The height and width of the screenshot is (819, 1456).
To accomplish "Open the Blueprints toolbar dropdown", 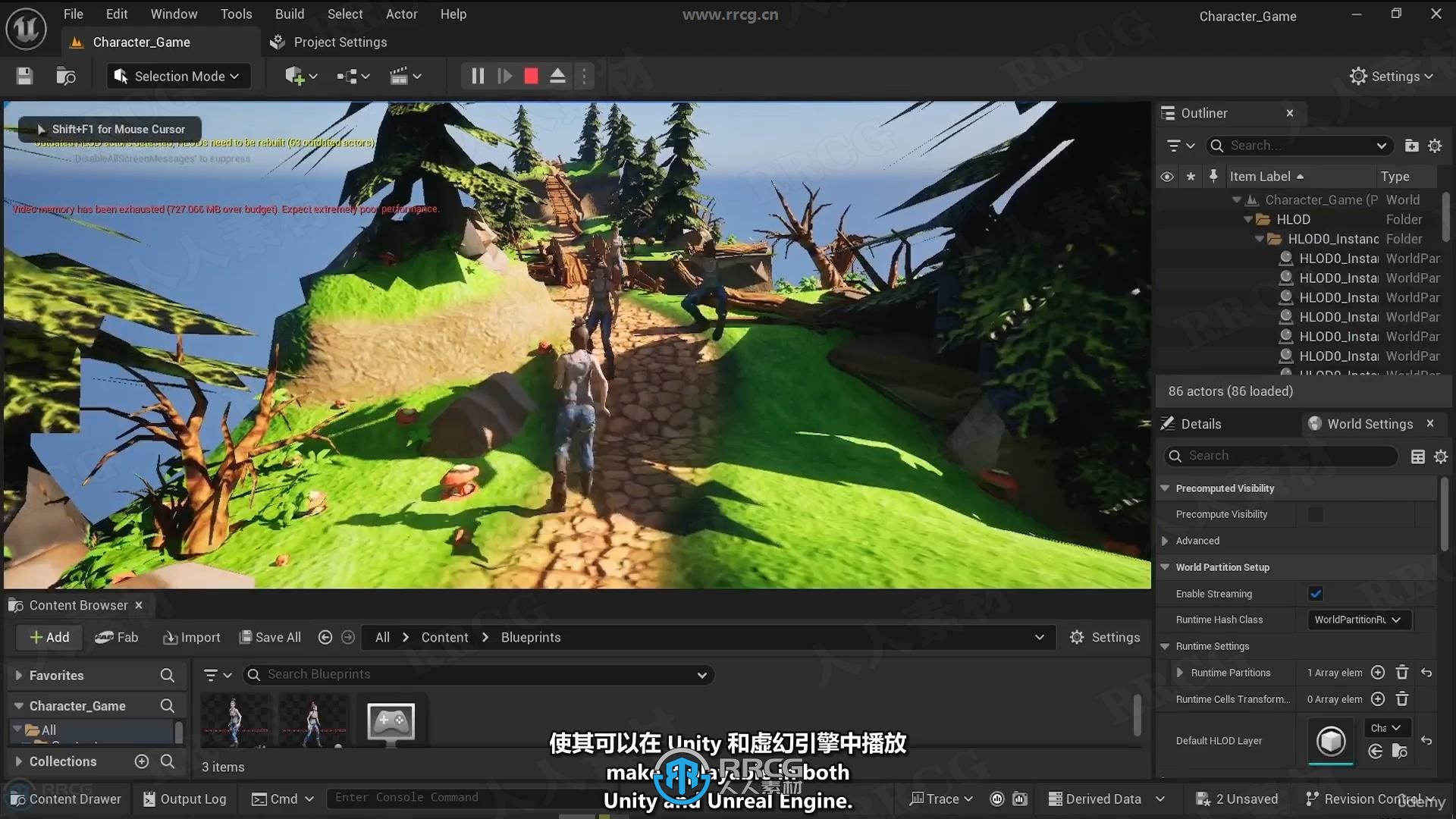I will [x=353, y=76].
